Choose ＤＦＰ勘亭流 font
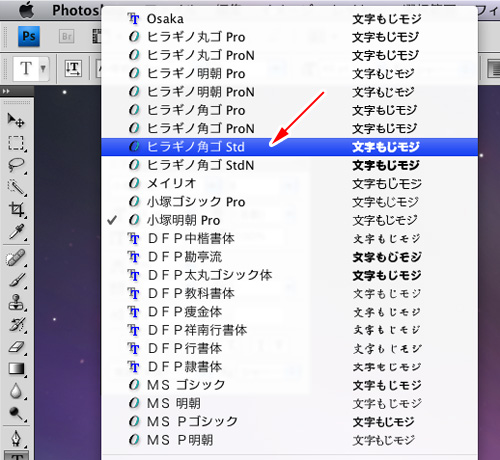Screen dimensions: 500x460 pyautogui.click(x=289, y=257)
